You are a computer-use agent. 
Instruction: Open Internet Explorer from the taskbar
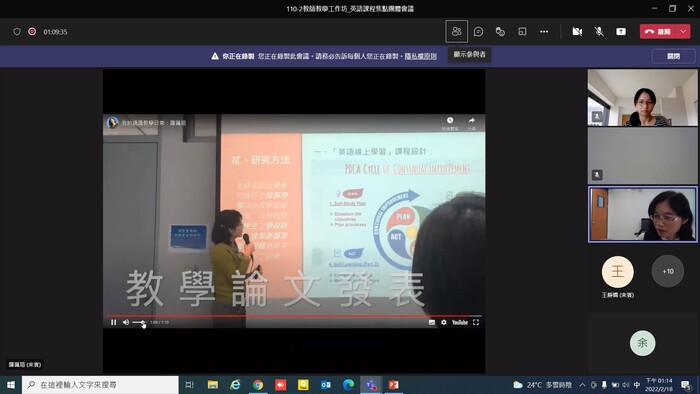[x=235, y=385]
